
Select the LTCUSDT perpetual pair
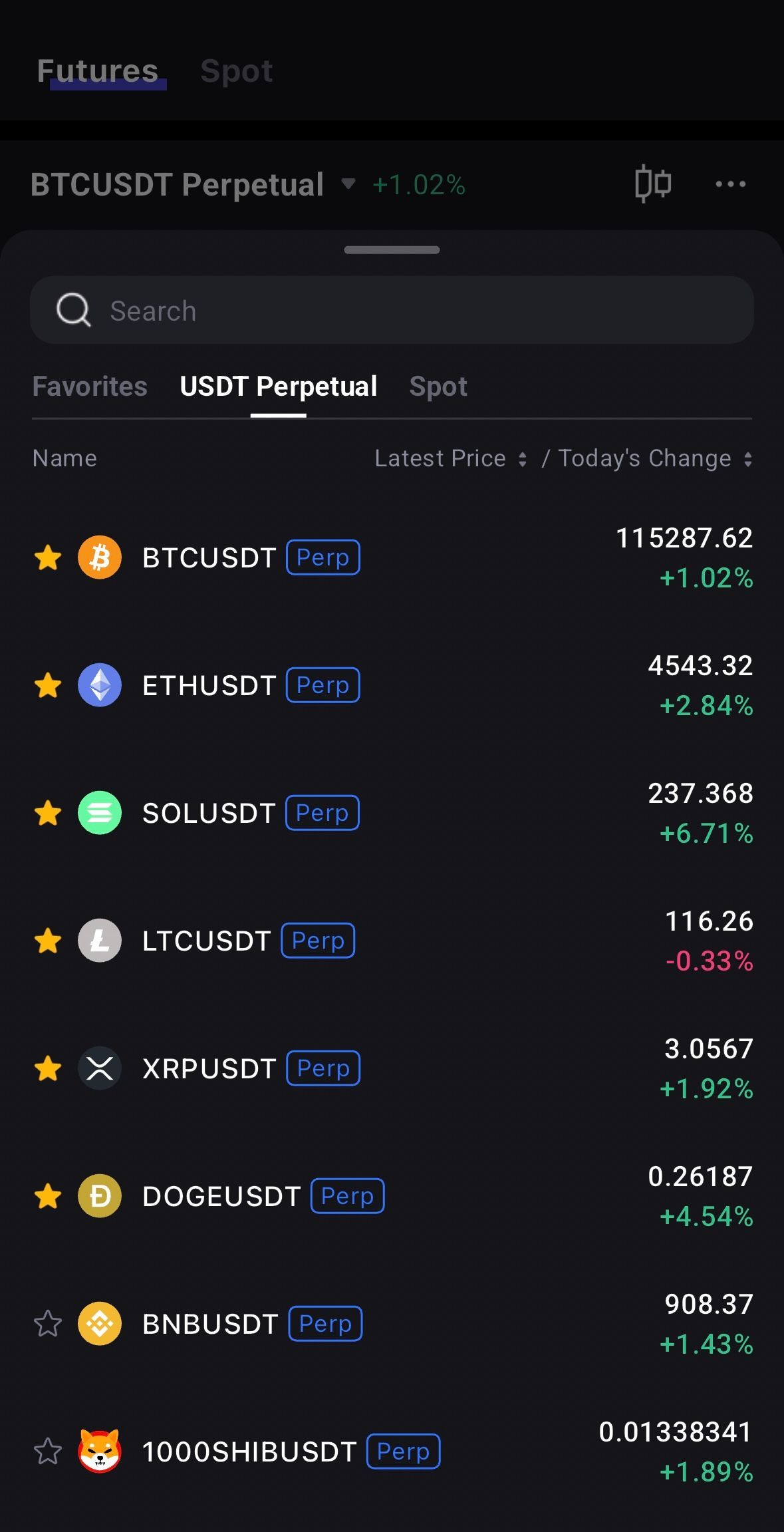(206, 941)
